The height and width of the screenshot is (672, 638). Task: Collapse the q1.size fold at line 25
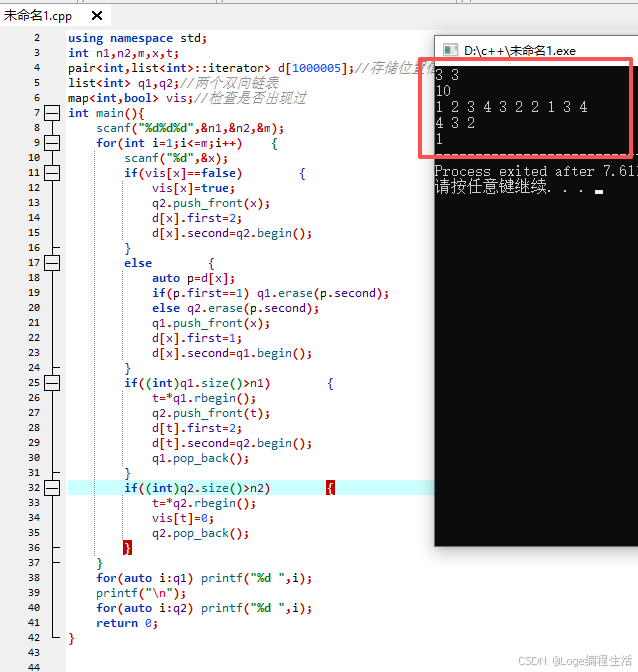point(52,383)
